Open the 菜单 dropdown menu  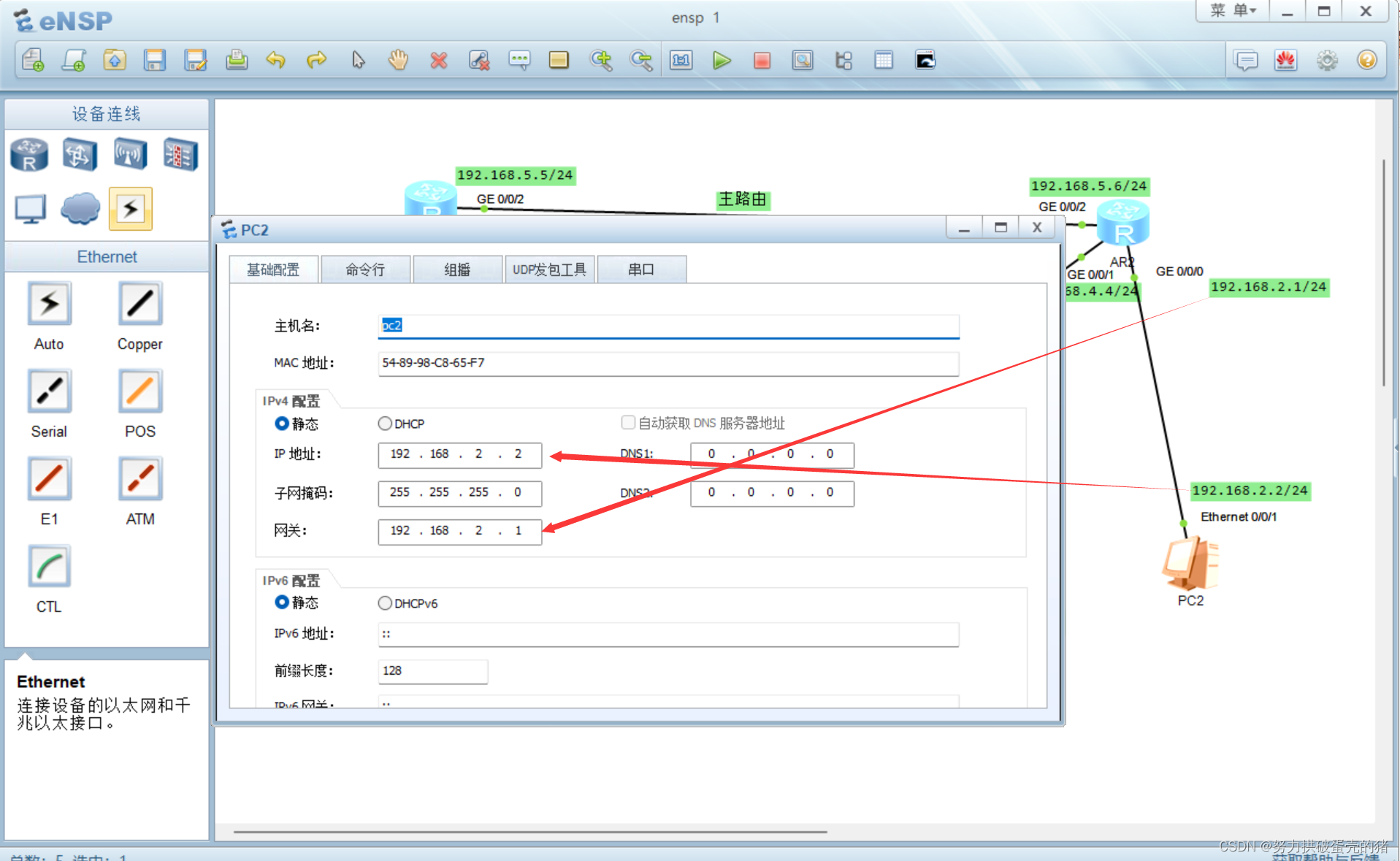[1233, 11]
